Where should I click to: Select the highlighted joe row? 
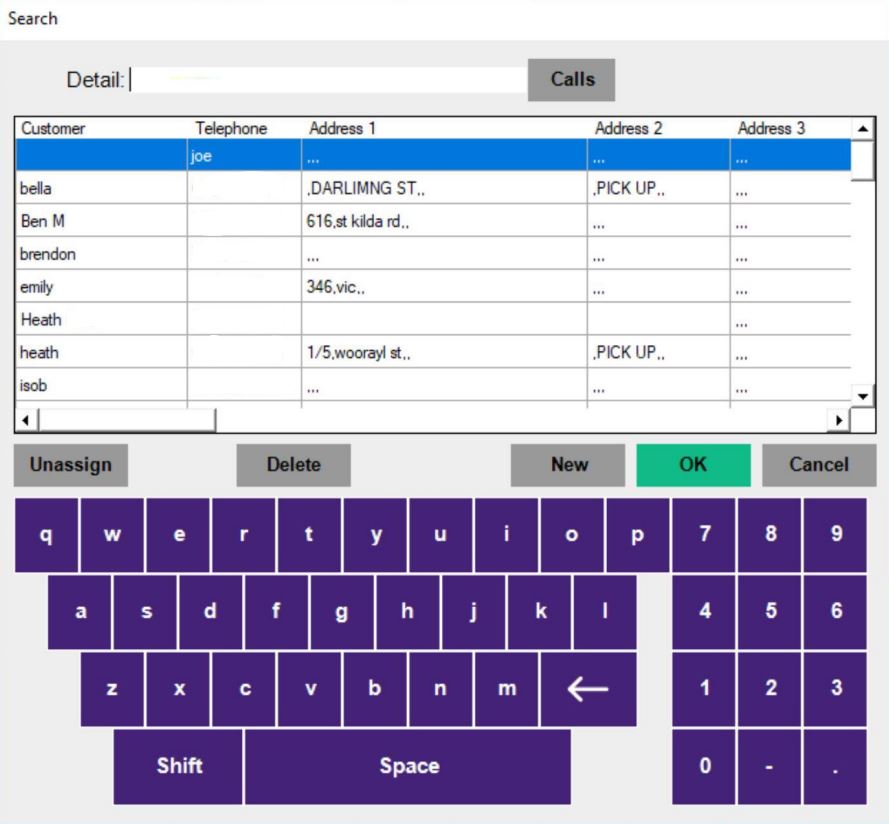tap(433, 155)
